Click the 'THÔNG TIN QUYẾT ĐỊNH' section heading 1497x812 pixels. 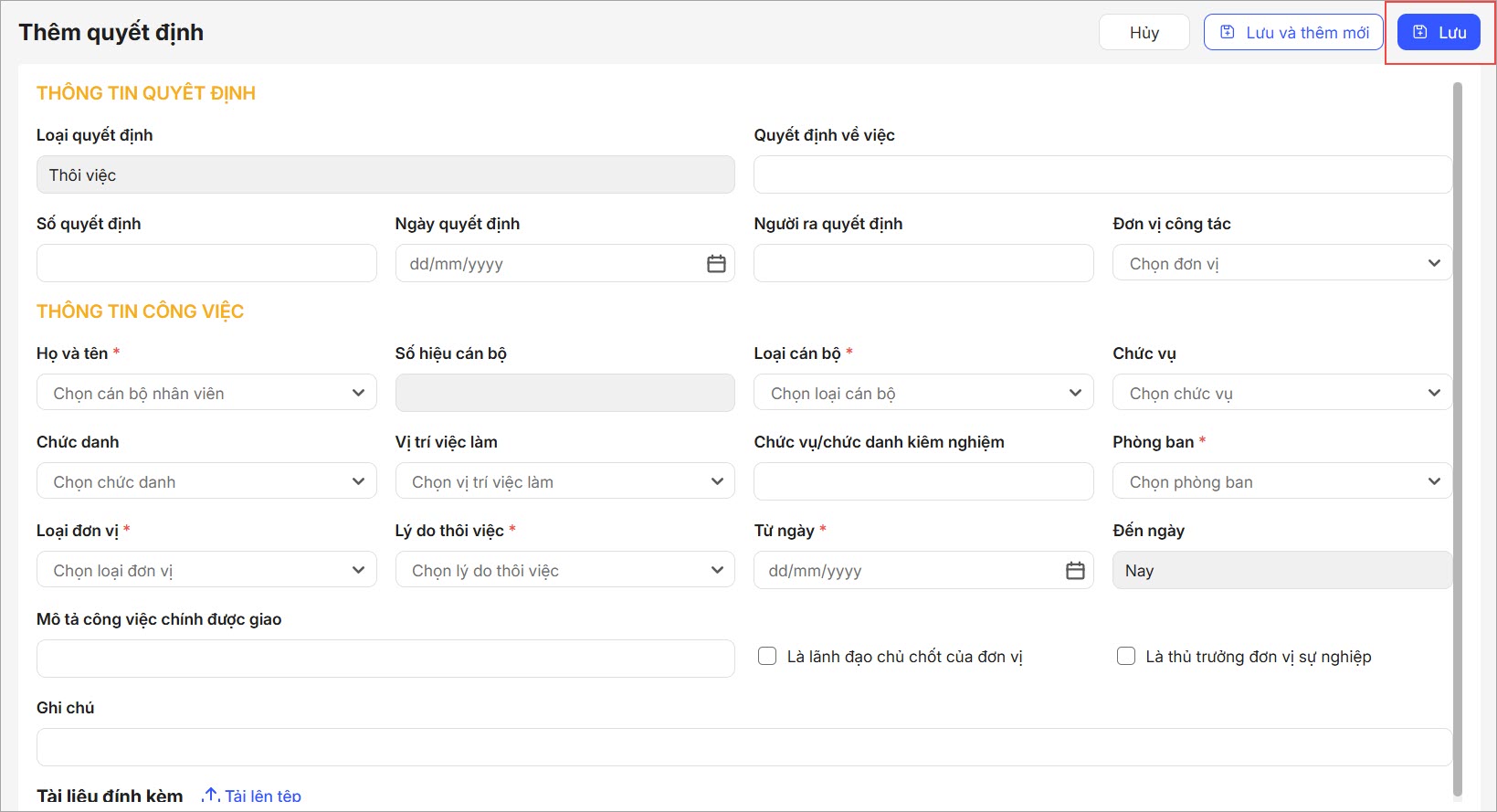[146, 93]
